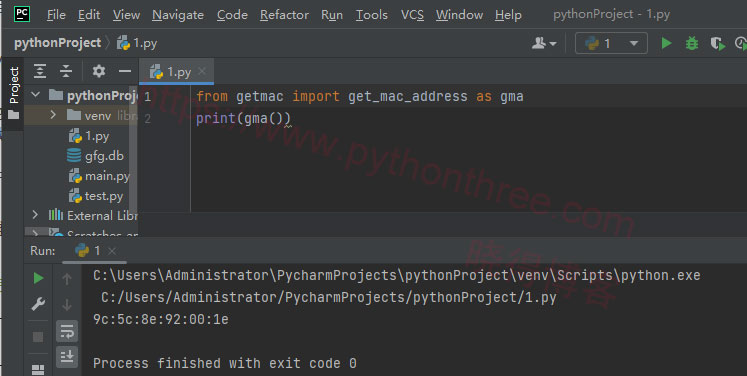Click line number 2 in gutter
This screenshot has height=376, width=747.
pyautogui.click(x=148, y=119)
